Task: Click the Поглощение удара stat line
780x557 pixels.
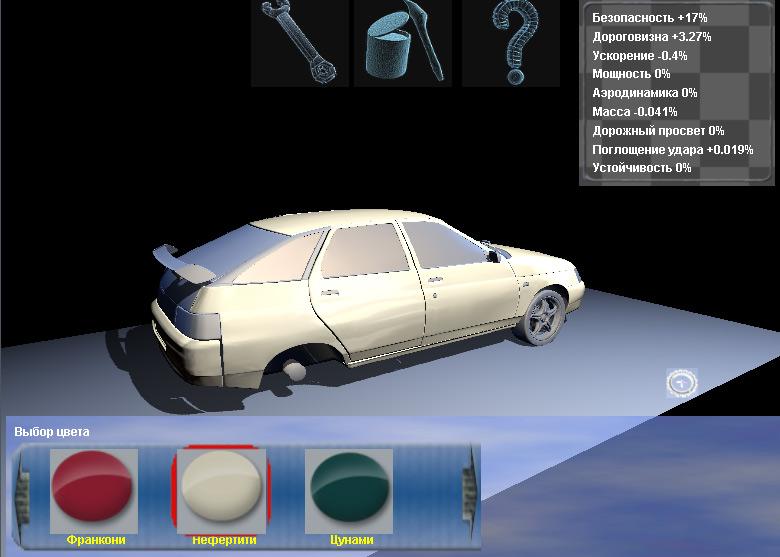Action: pos(672,150)
